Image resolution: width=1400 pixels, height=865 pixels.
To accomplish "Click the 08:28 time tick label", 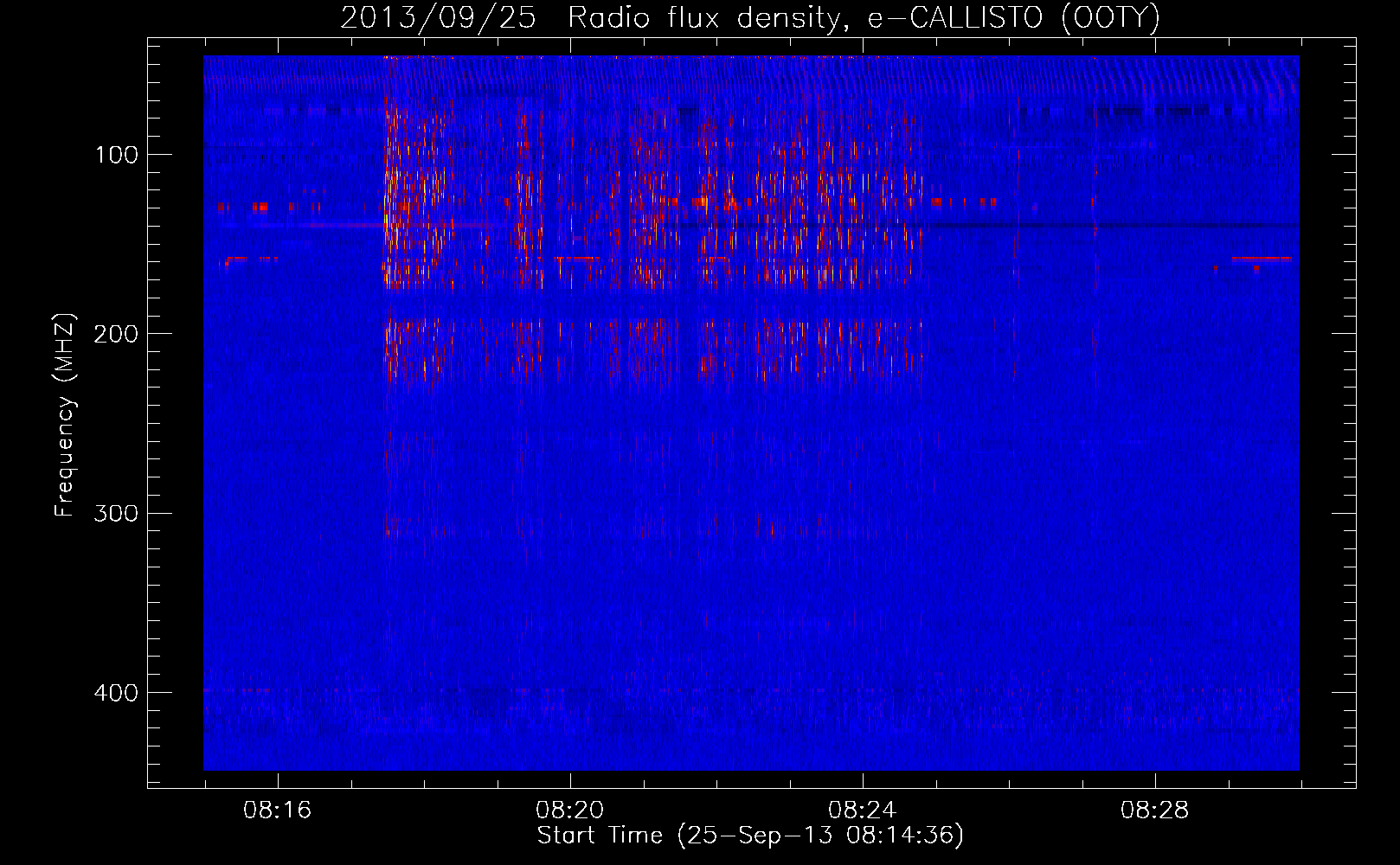I will click(1154, 811).
